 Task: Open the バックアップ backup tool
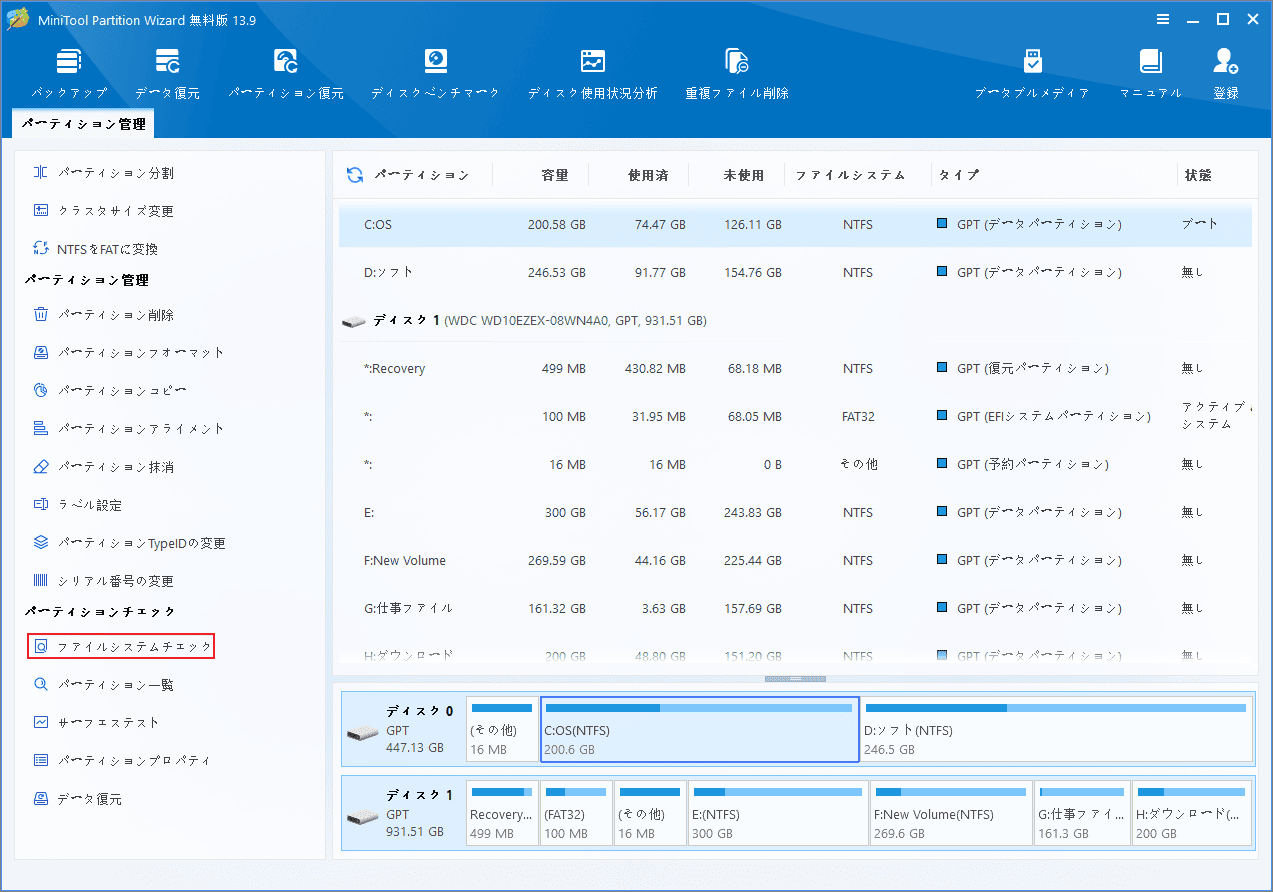[69, 74]
